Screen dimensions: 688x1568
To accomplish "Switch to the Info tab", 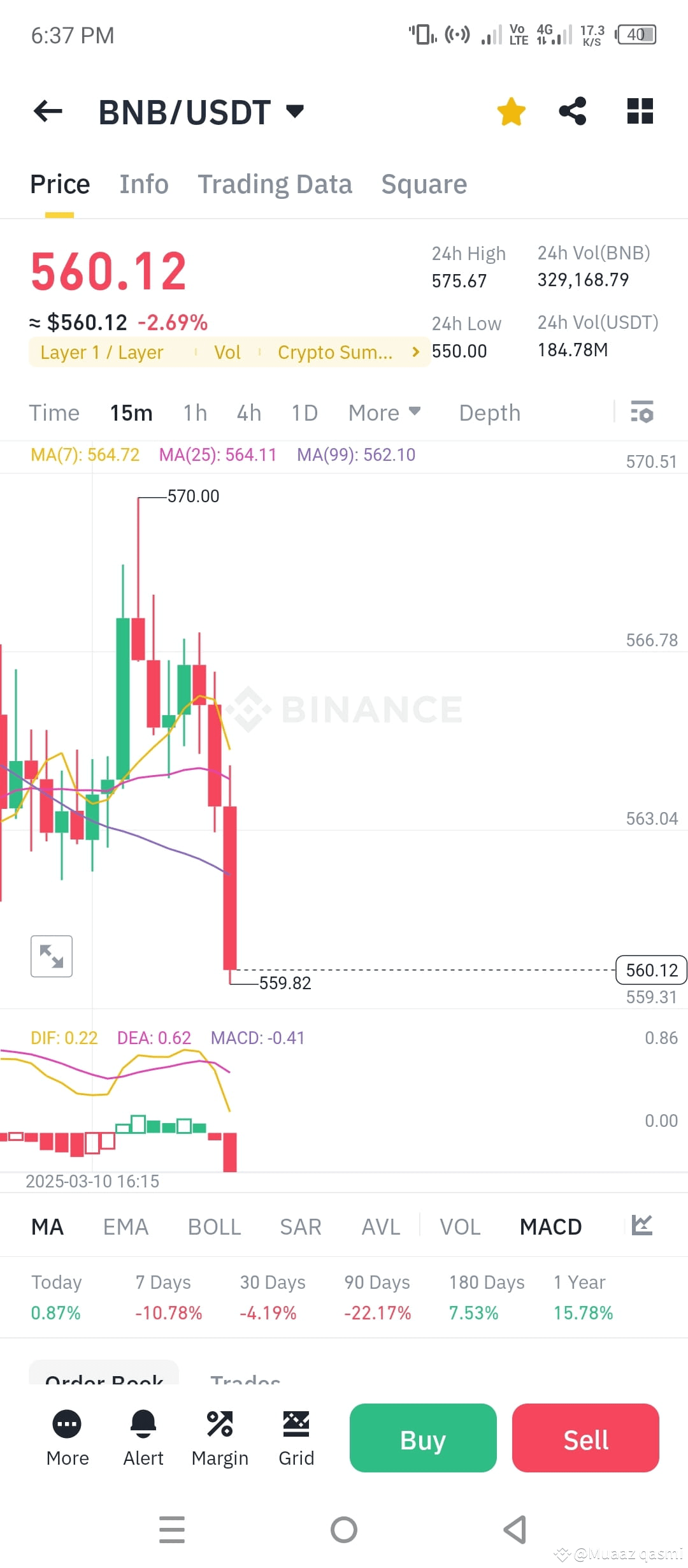I will (144, 184).
